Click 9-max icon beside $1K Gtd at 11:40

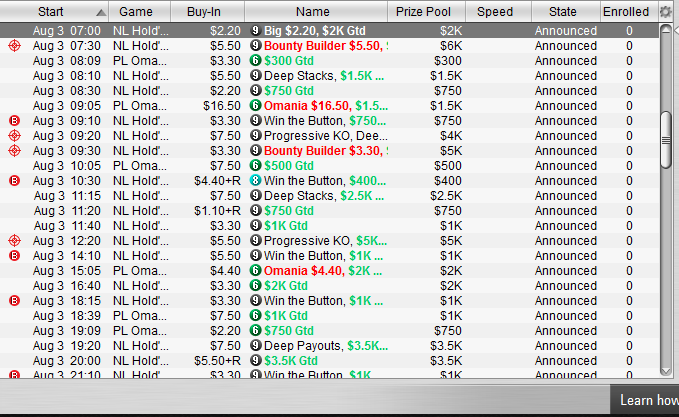pos(255,225)
